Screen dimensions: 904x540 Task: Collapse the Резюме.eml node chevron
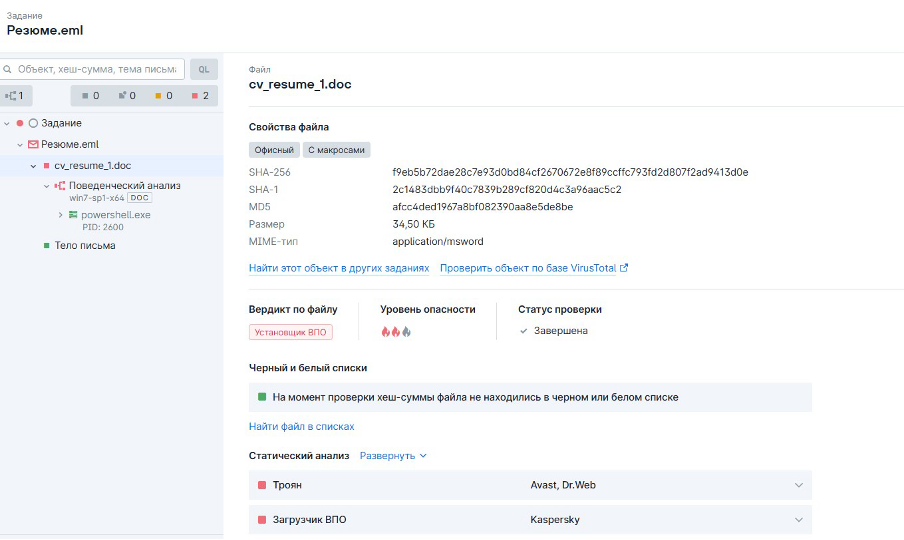[x=20, y=145]
